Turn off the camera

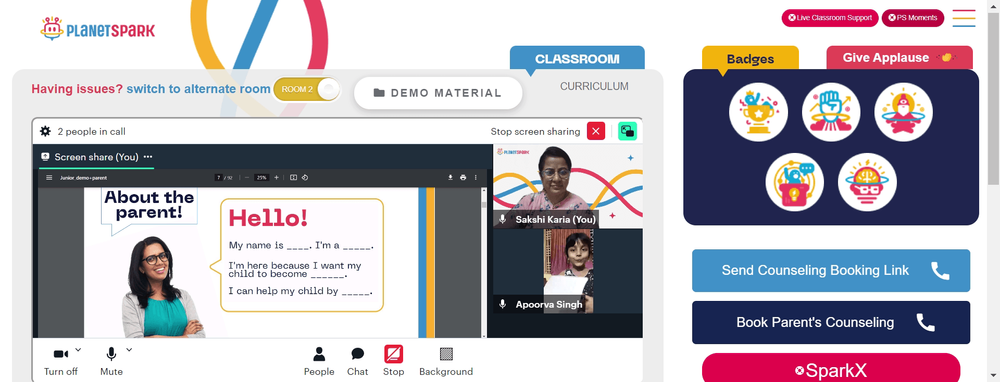click(61, 360)
